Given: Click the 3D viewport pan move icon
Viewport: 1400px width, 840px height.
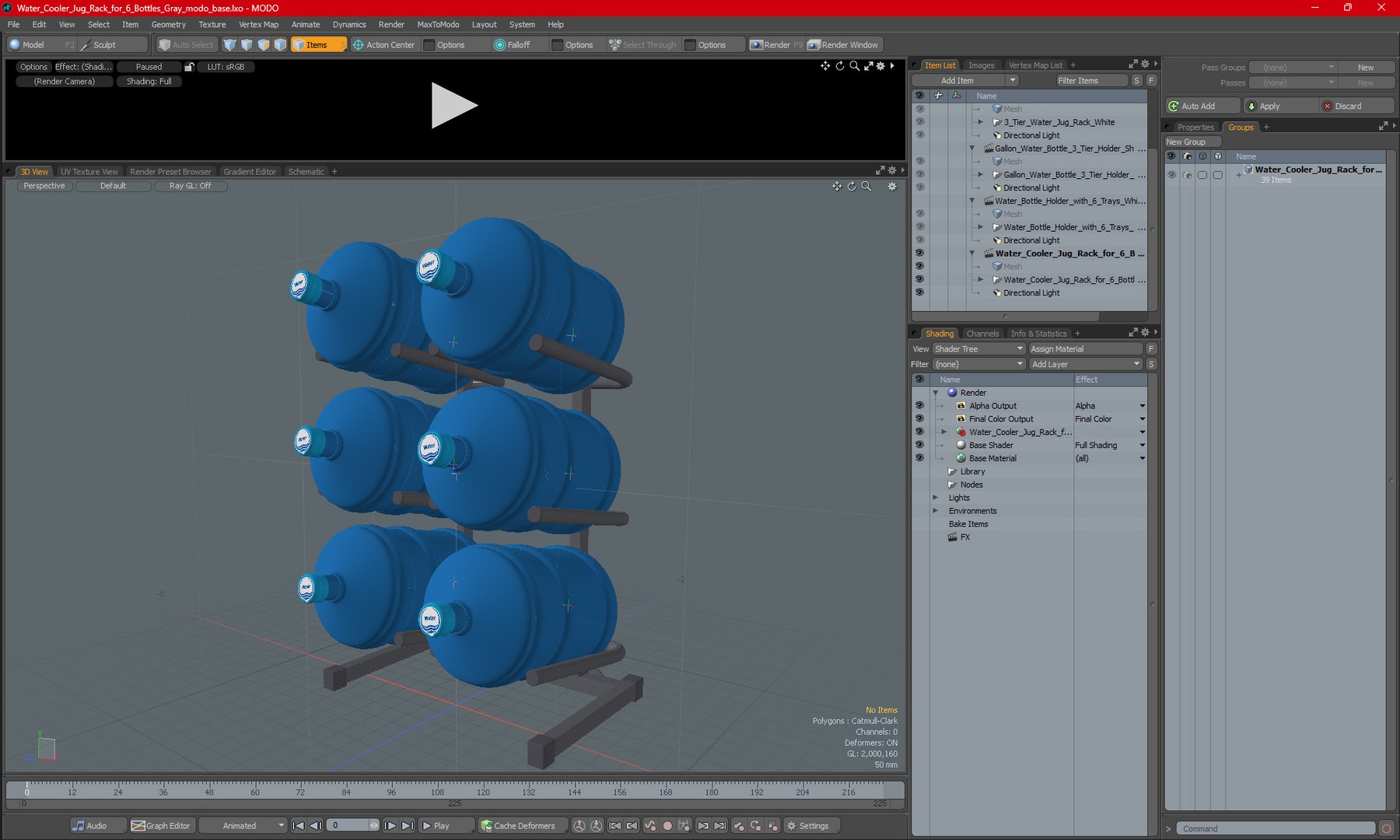Looking at the screenshot, I should pos(837,186).
